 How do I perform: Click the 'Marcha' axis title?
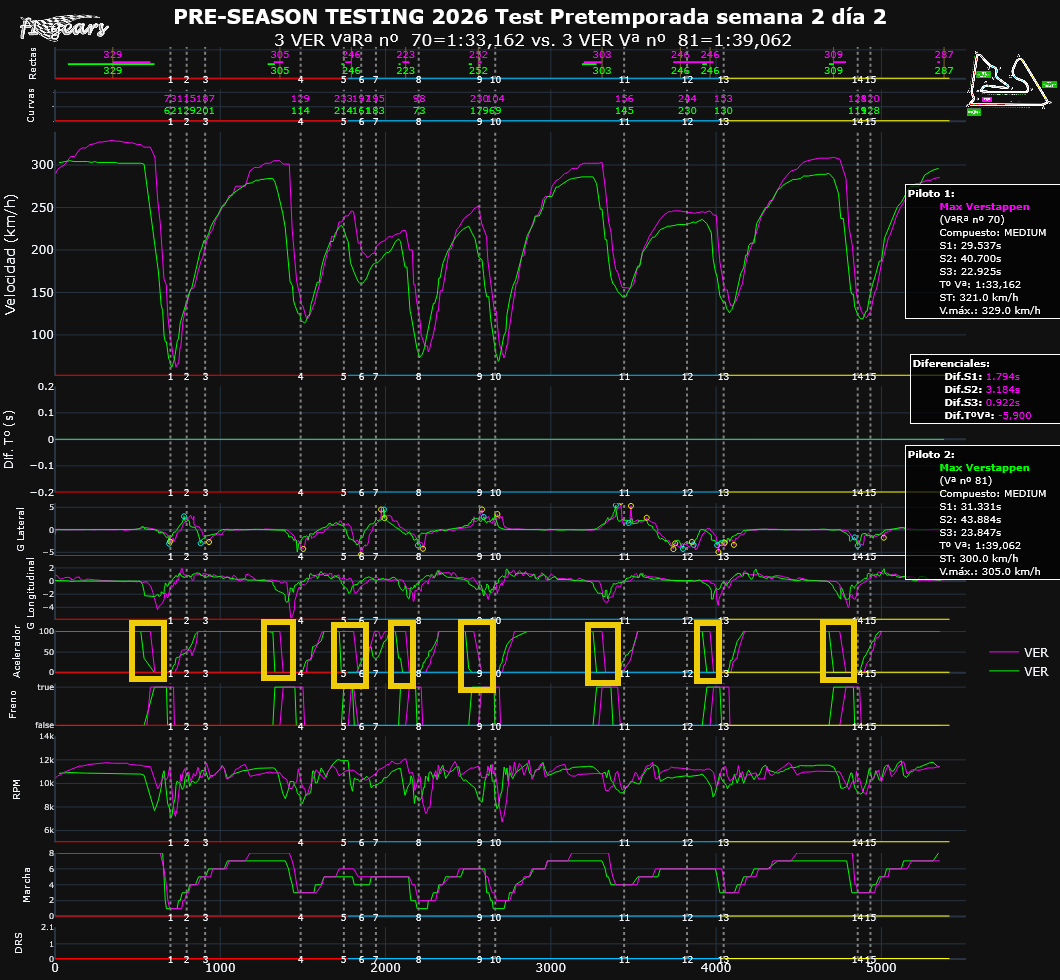point(27,885)
